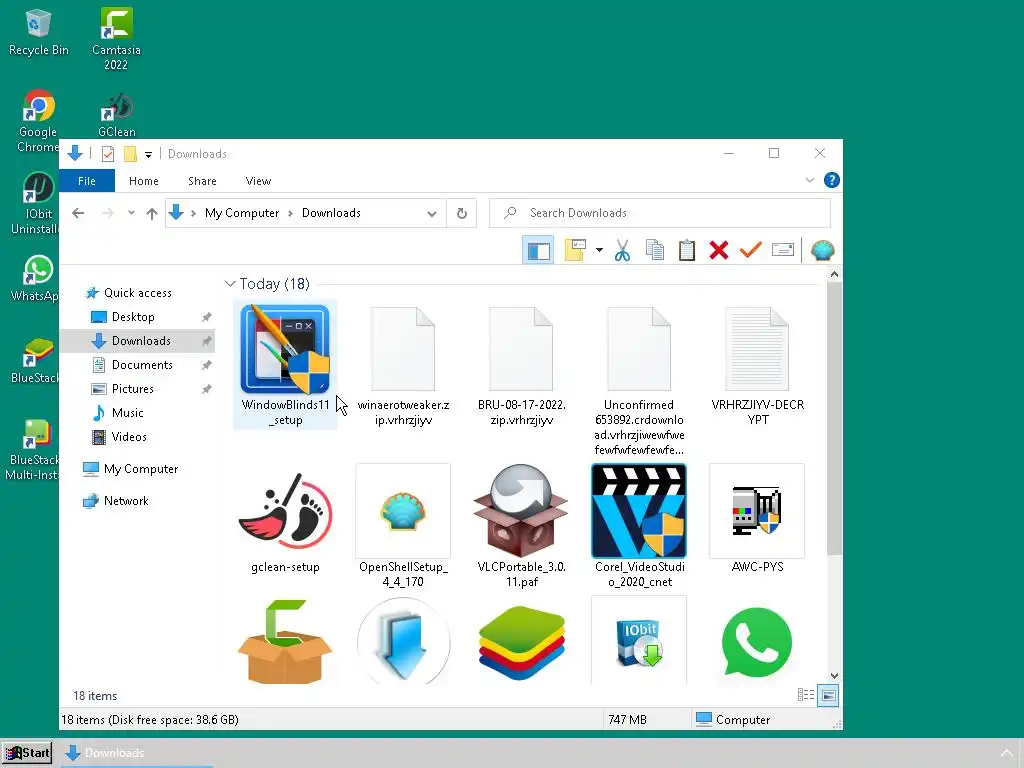This screenshot has height=768, width=1024.
Task: Click the scroll-down arrow of file list
Action: (834, 675)
